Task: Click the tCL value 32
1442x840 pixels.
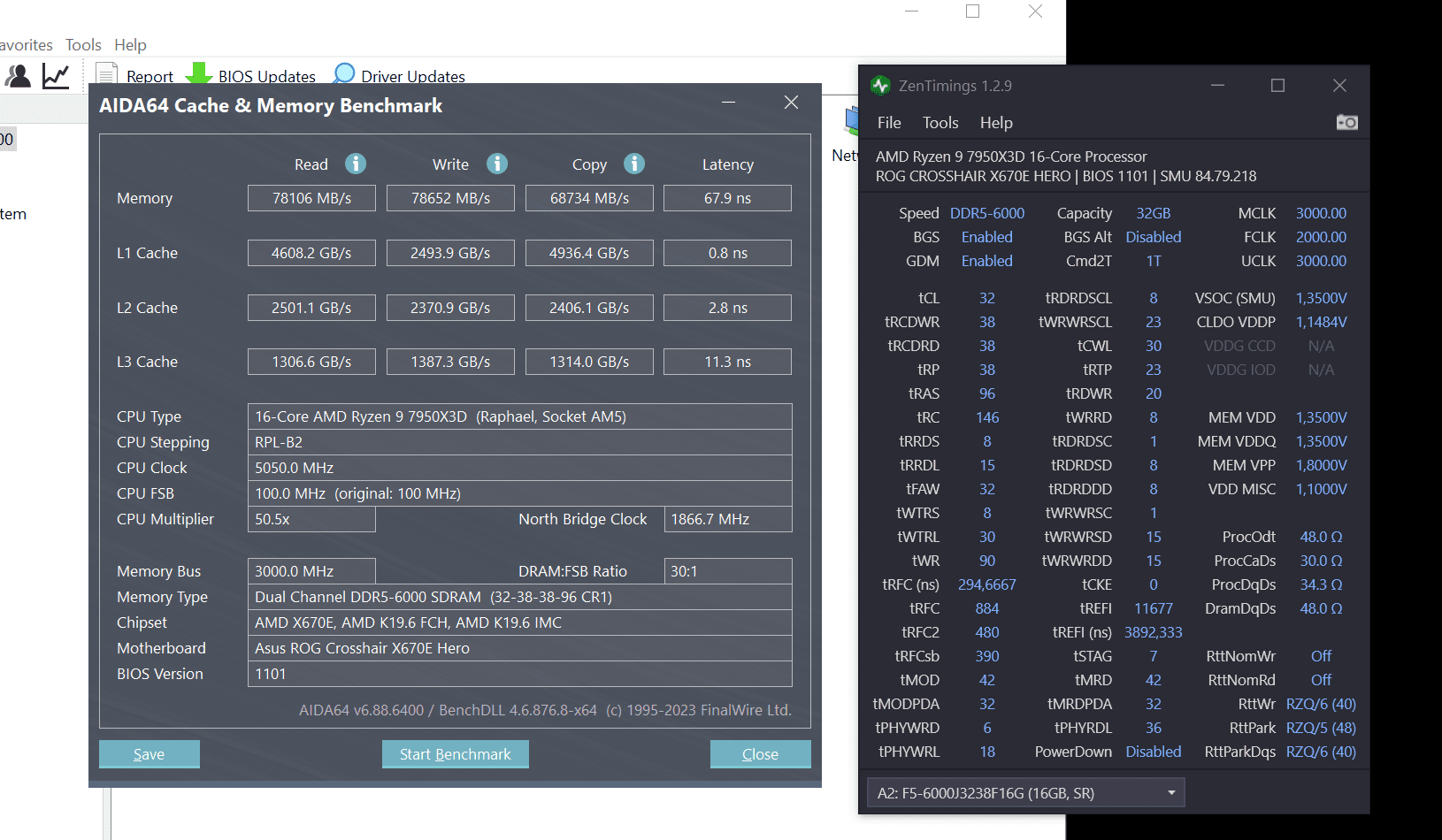Action: coord(987,298)
